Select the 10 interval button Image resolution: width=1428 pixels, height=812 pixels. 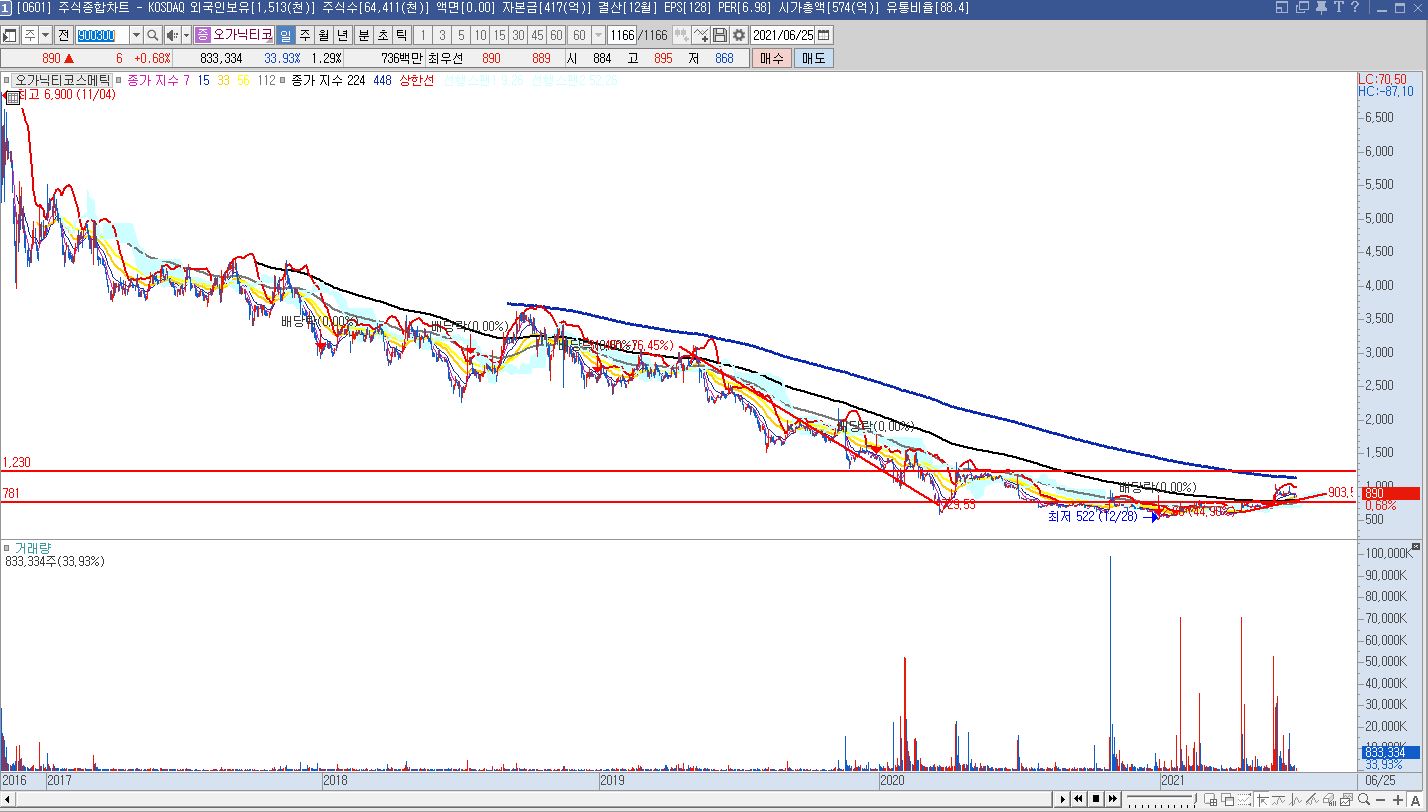click(480, 35)
